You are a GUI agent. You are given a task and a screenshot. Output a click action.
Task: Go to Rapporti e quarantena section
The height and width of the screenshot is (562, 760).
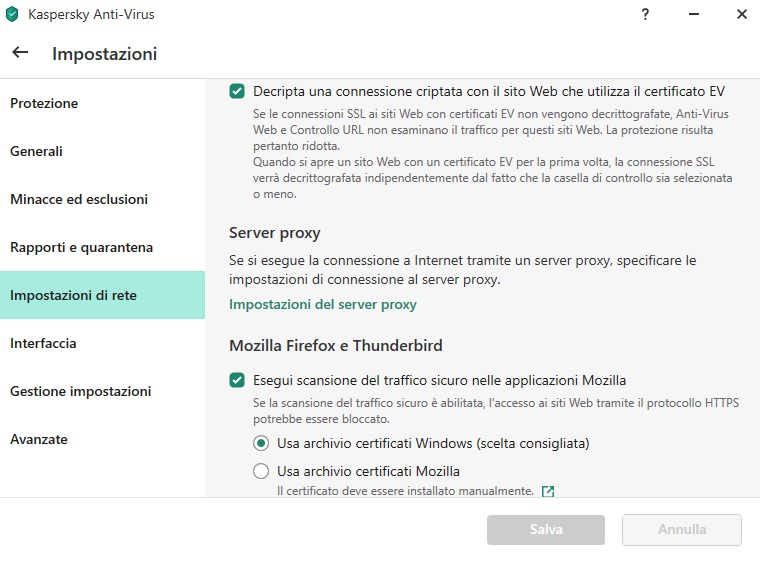[x=102, y=247]
